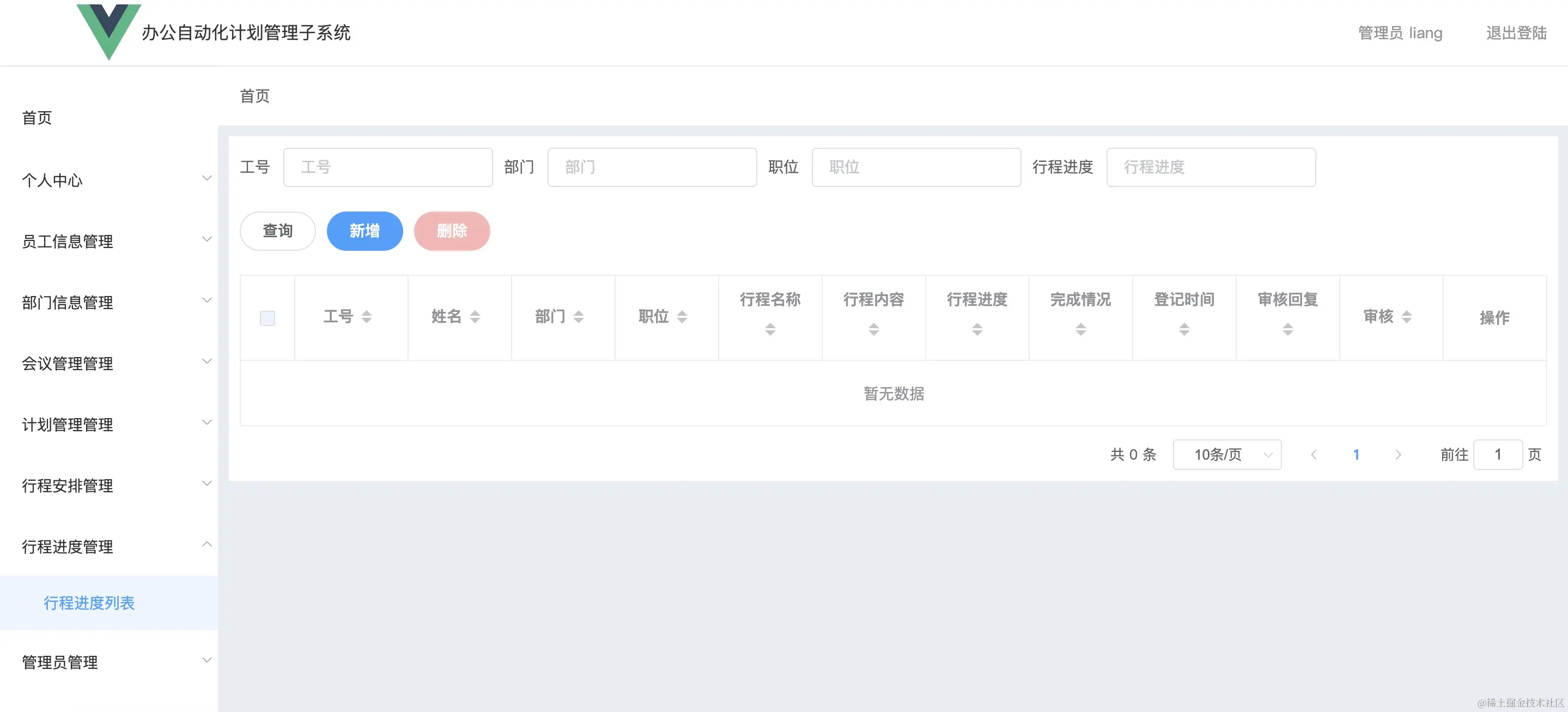Click the blue 新增 button
The width and height of the screenshot is (1568, 712).
point(364,231)
